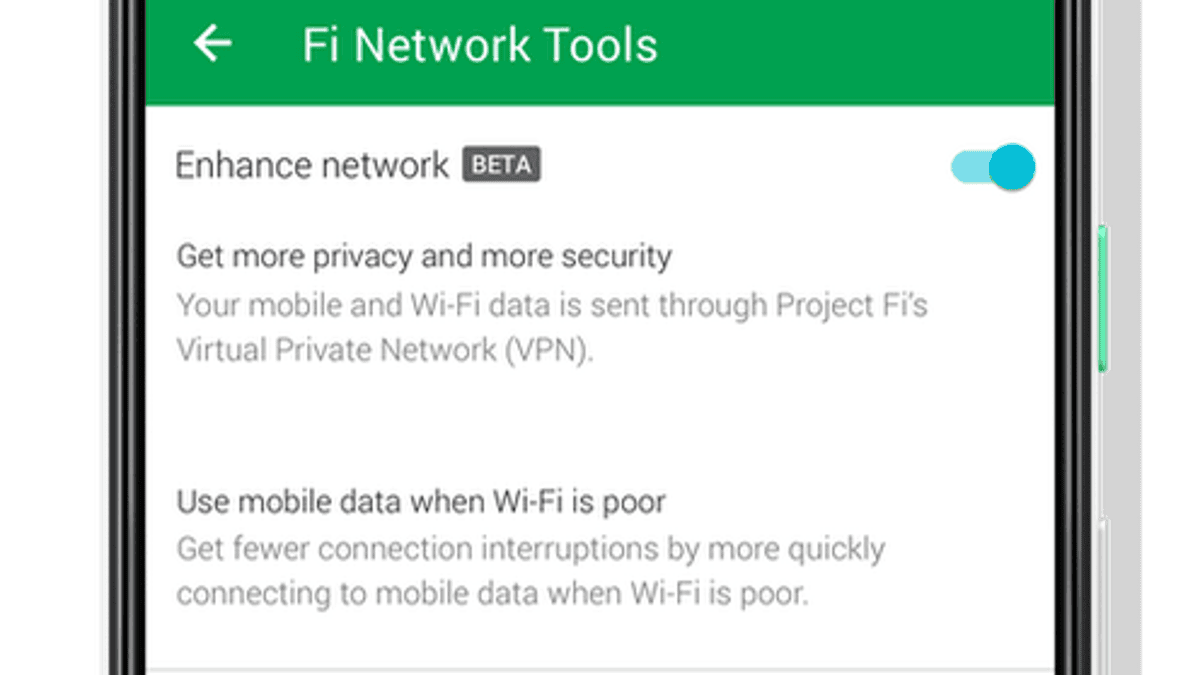Tap the 'Fi Network Tools' title

[x=480, y=46]
